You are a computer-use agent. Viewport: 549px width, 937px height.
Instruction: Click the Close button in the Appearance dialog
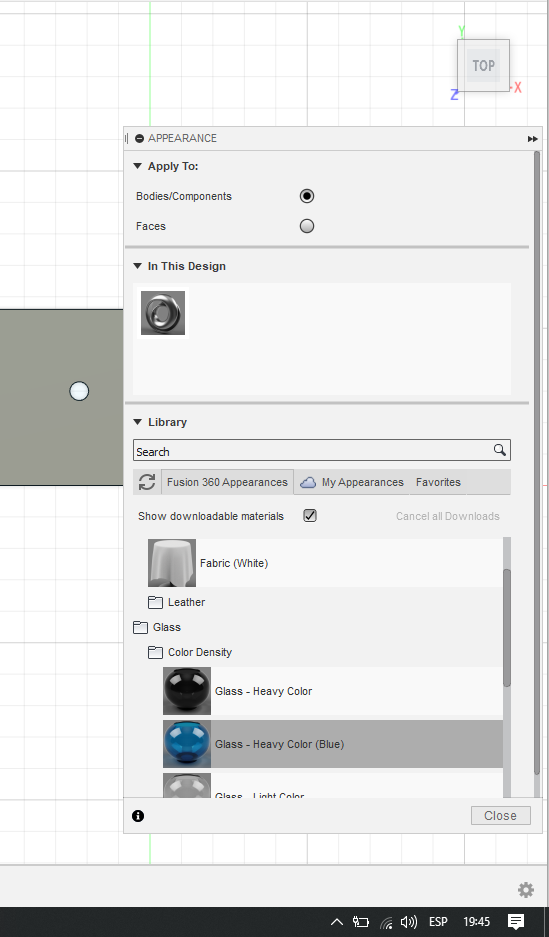click(x=501, y=816)
